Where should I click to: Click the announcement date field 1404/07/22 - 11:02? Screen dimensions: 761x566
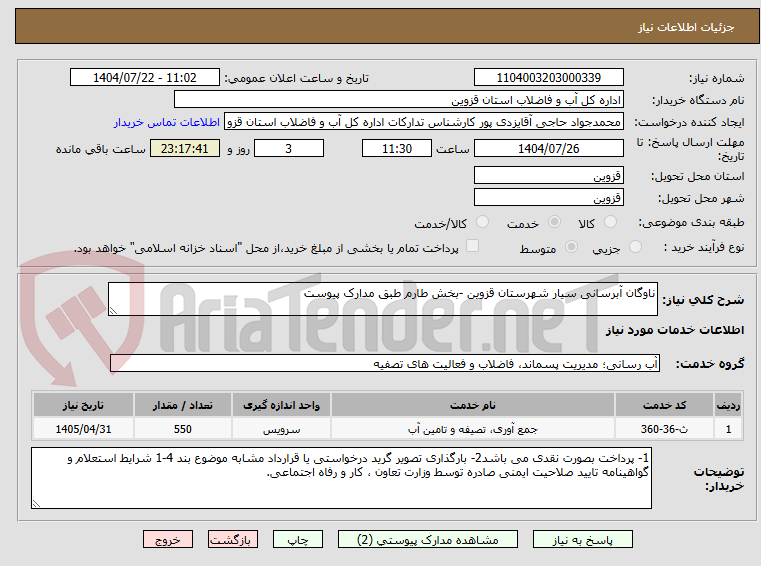(145, 78)
